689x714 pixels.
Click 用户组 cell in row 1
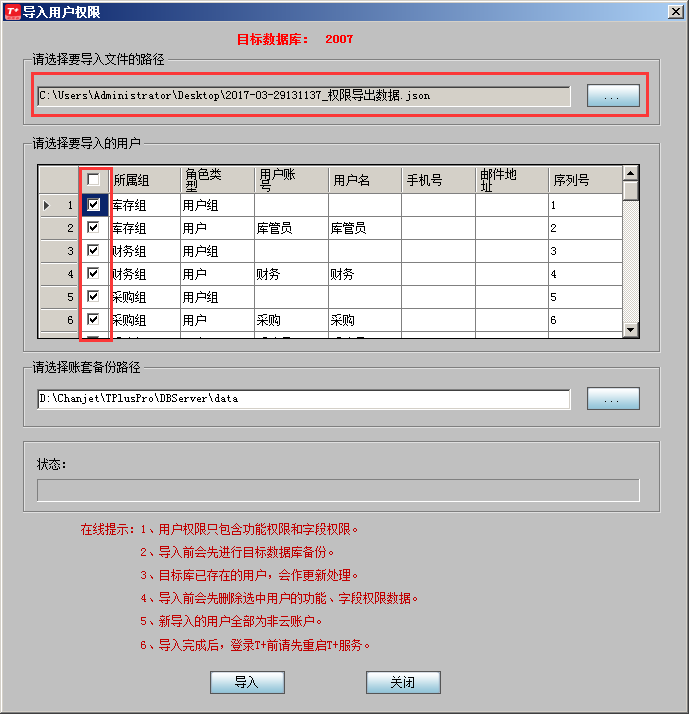[218, 205]
